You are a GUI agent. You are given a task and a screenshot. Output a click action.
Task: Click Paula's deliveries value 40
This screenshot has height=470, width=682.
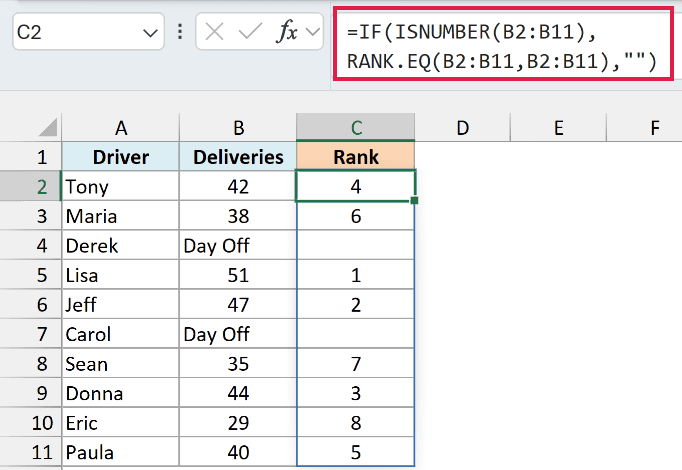pos(238,452)
